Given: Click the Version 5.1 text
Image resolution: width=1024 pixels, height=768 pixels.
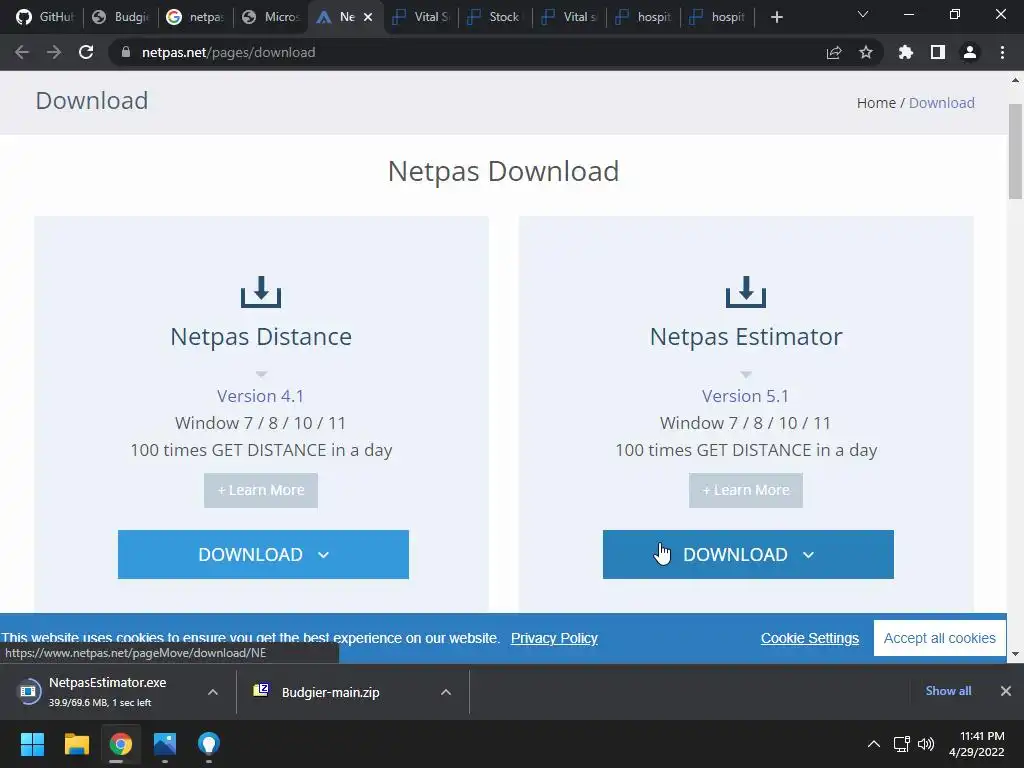Looking at the screenshot, I should point(745,396).
